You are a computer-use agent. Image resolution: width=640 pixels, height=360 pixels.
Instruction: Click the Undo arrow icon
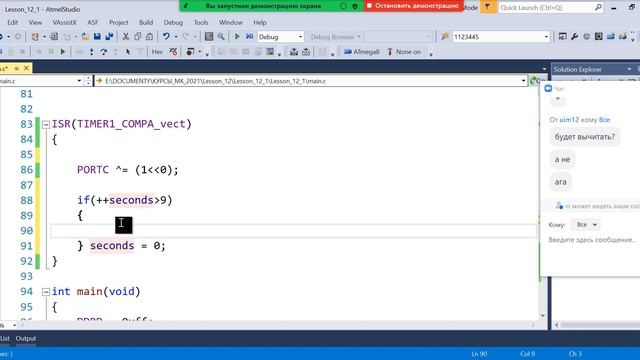166,37
